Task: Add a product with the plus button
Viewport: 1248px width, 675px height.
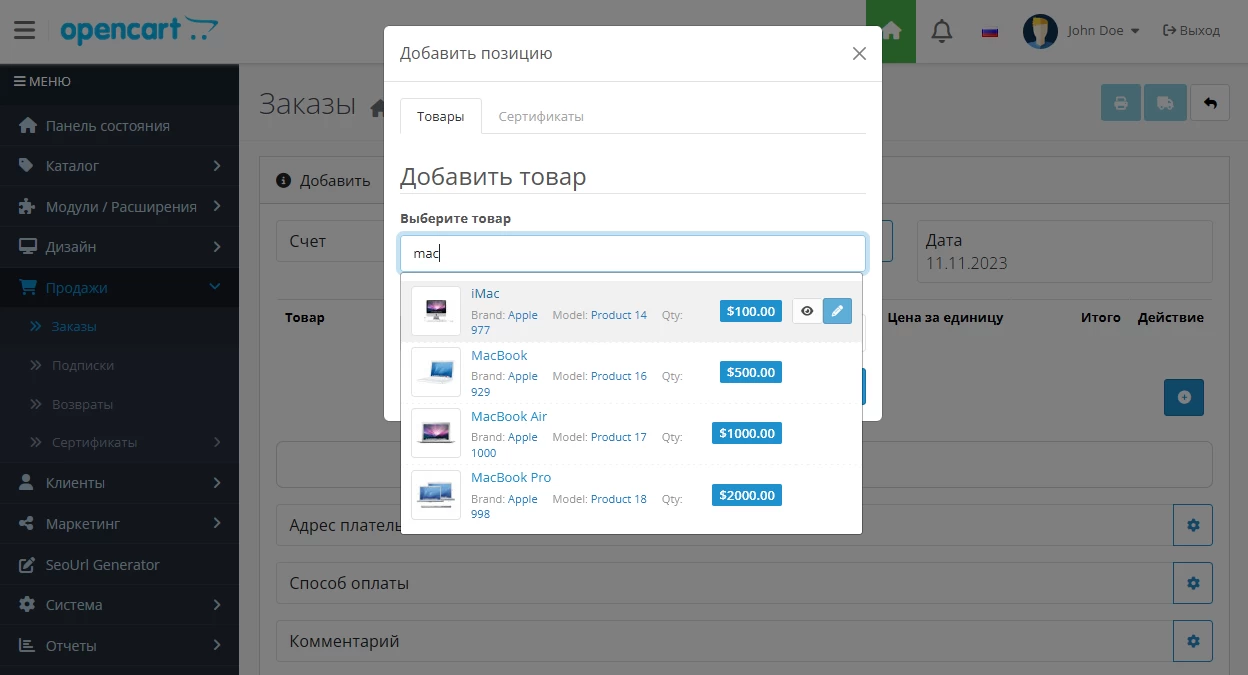Action: click(1184, 397)
